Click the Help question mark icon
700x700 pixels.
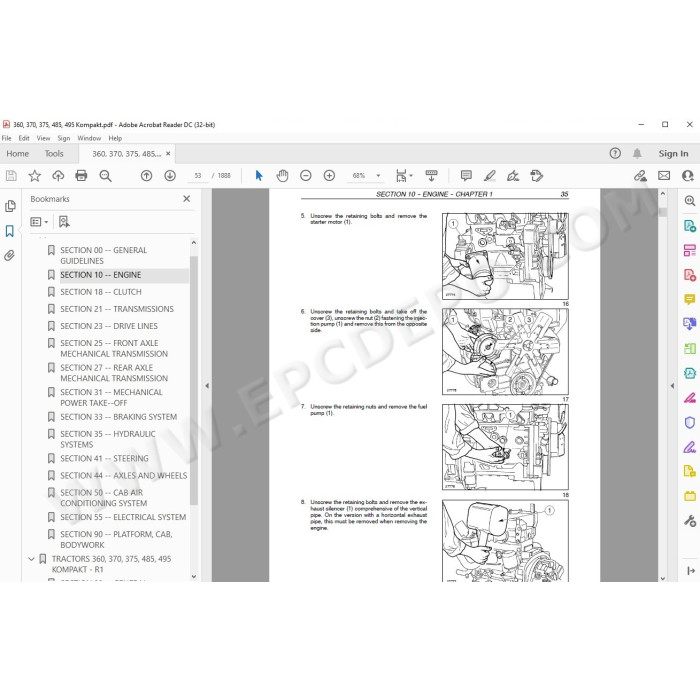coord(615,154)
